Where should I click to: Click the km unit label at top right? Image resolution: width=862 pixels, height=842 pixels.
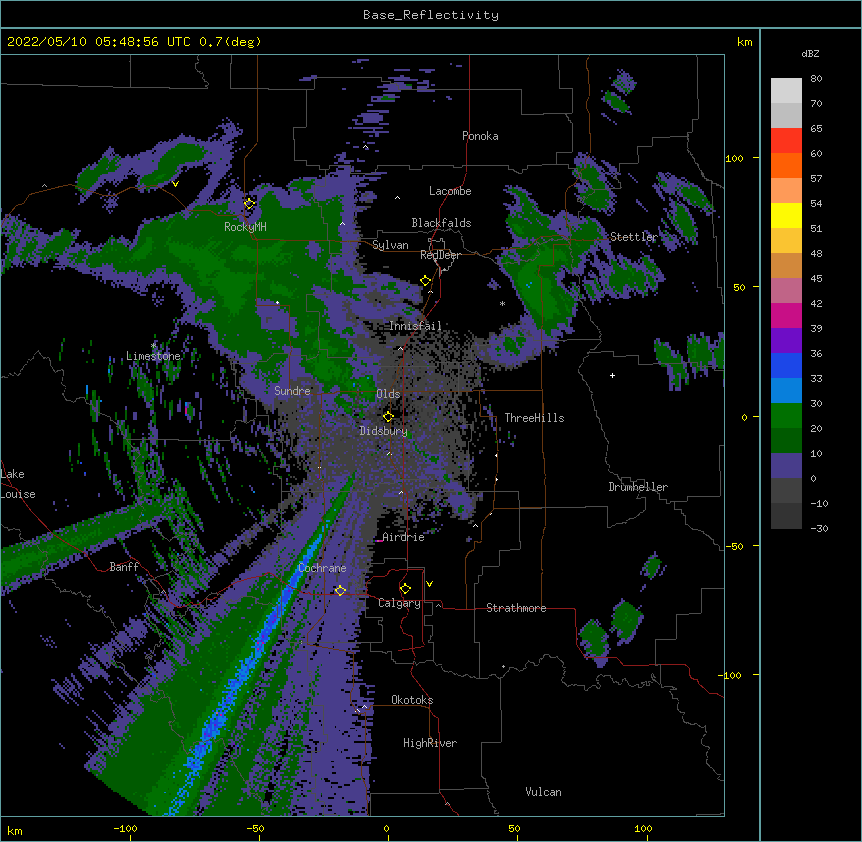(x=745, y=42)
